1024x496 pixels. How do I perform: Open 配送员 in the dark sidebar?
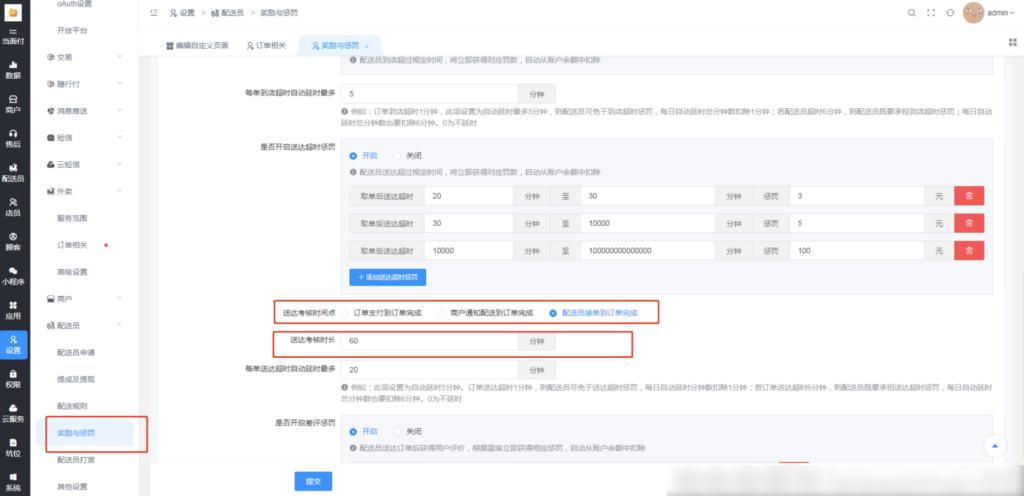(x=14, y=172)
